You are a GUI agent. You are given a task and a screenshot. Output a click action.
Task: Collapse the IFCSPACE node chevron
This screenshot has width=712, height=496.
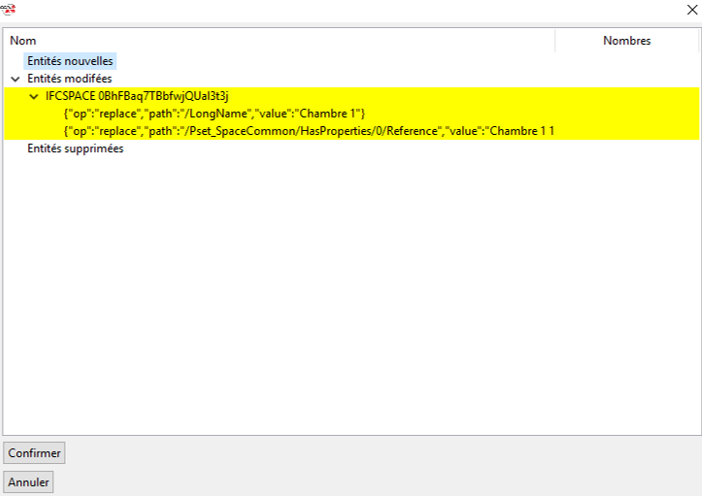(34, 96)
